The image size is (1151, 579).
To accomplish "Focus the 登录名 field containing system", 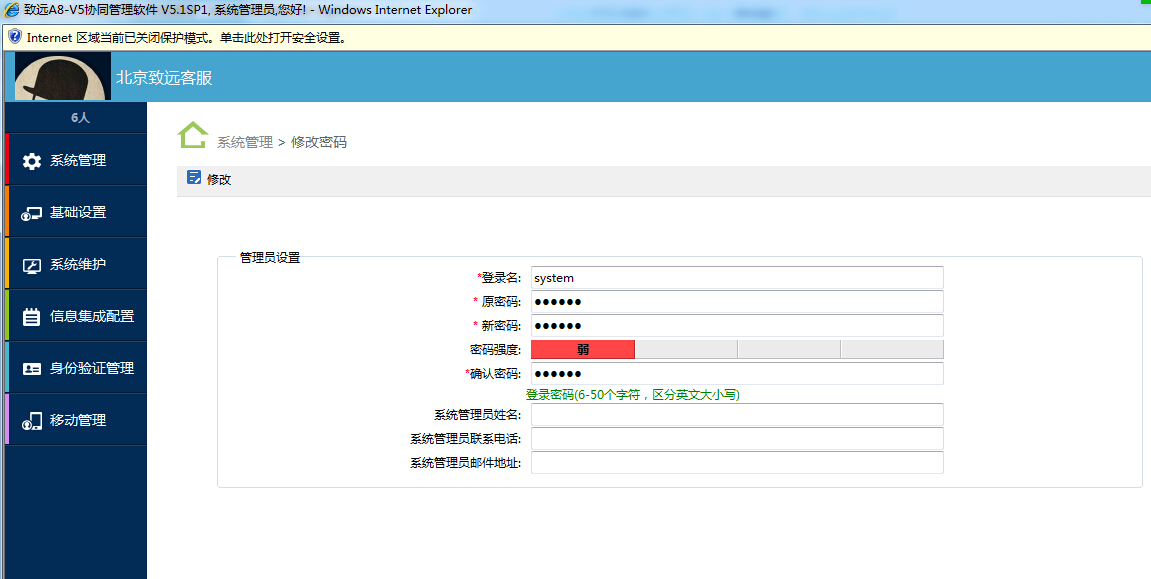I will pyautogui.click(x=737, y=278).
